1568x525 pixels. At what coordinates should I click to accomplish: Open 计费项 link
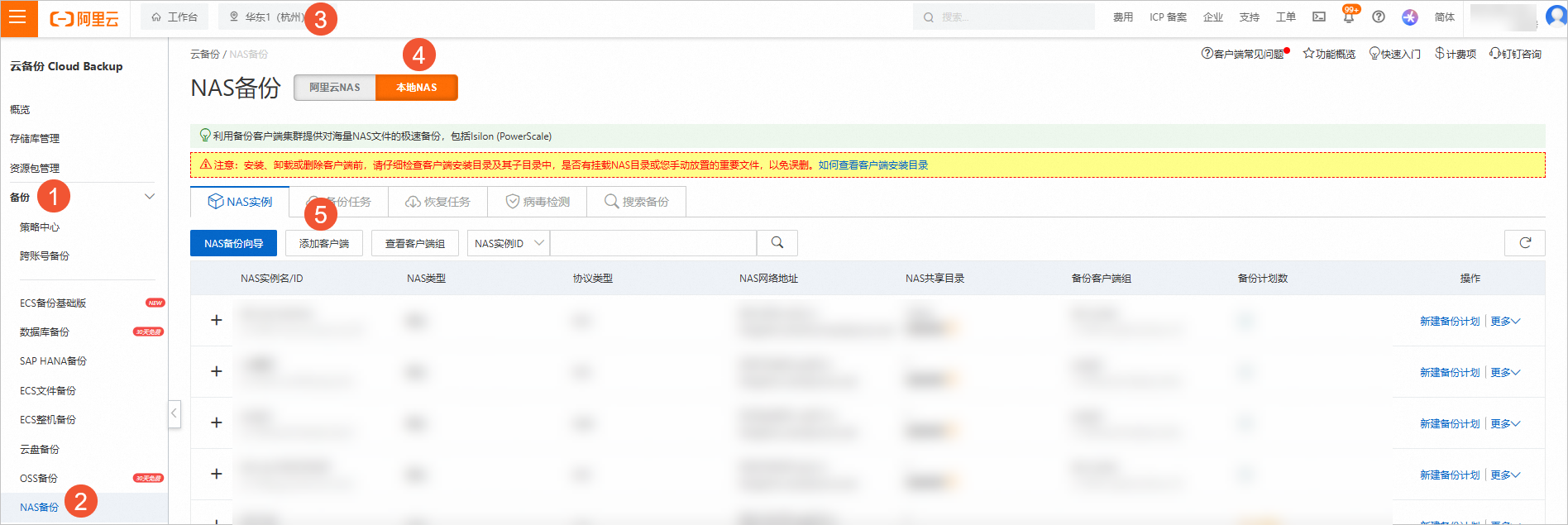(1456, 54)
